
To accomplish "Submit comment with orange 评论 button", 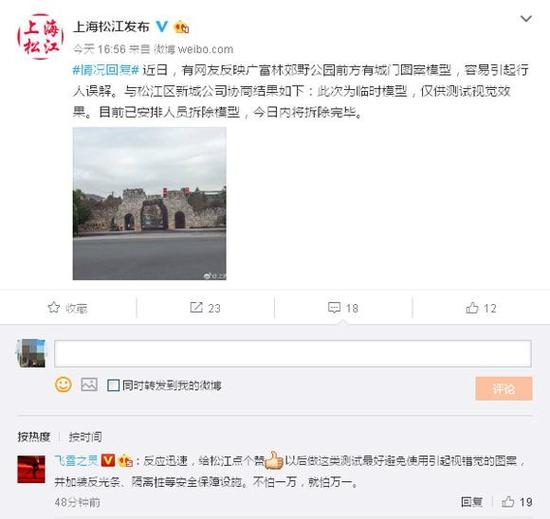I will (504, 389).
